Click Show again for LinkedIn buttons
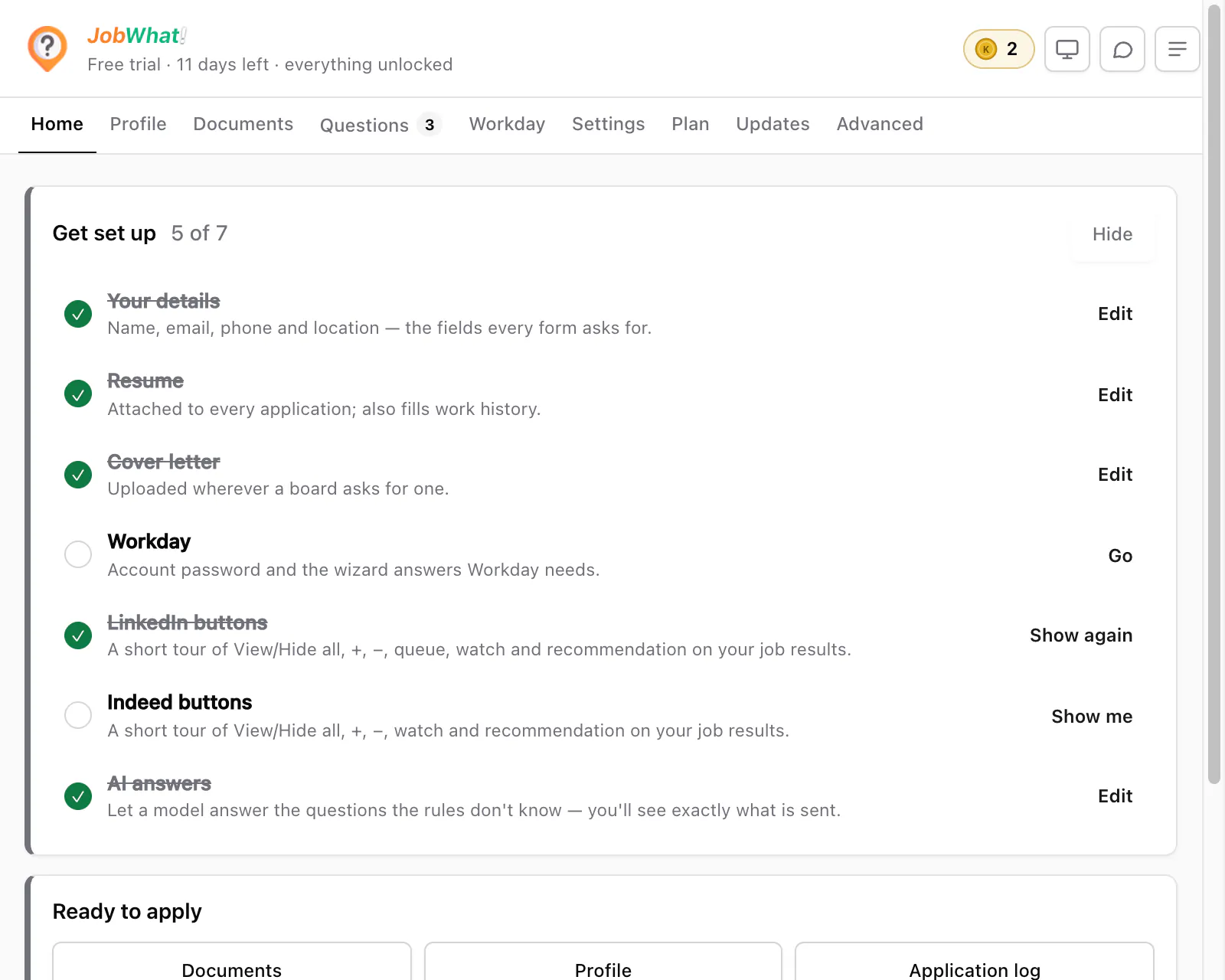The height and width of the screenshot is (980, 1225). (x=1081, y=635)
